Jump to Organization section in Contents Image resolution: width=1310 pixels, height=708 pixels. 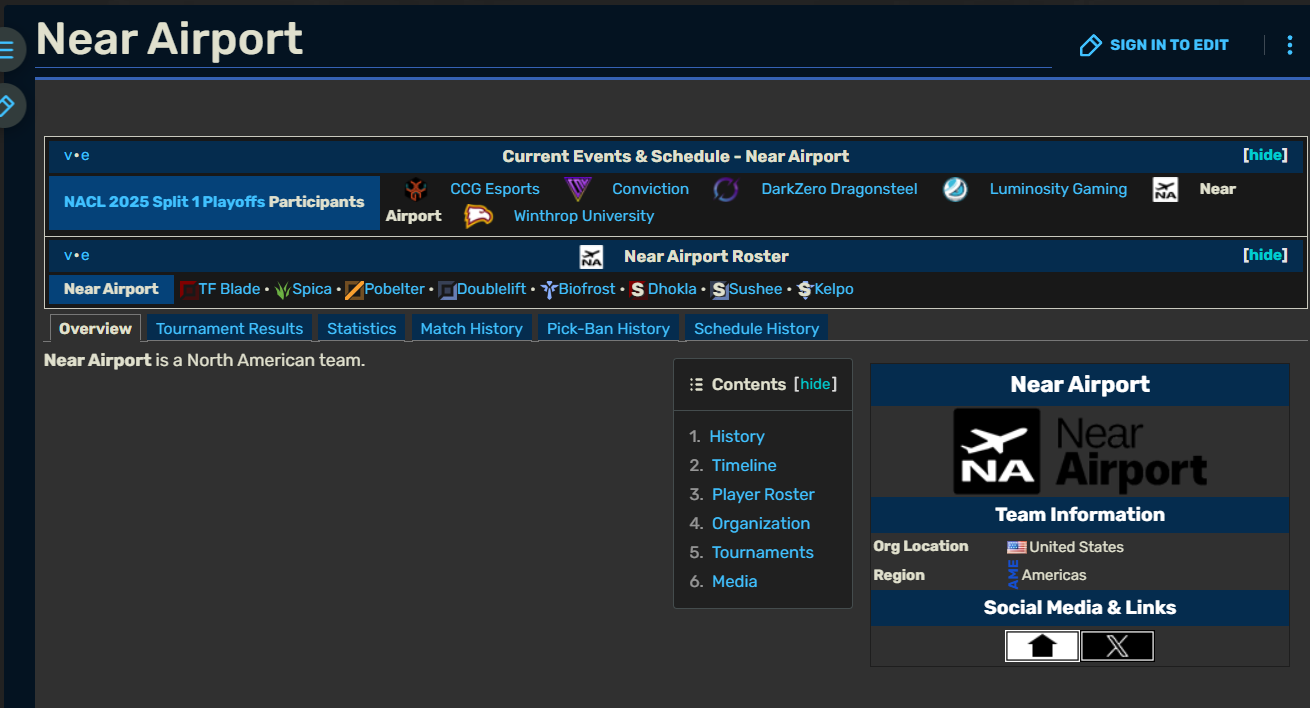pos(761,524)
